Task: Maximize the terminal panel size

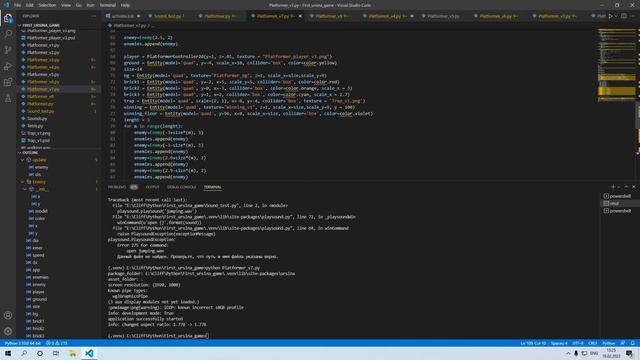Action: 626,187
